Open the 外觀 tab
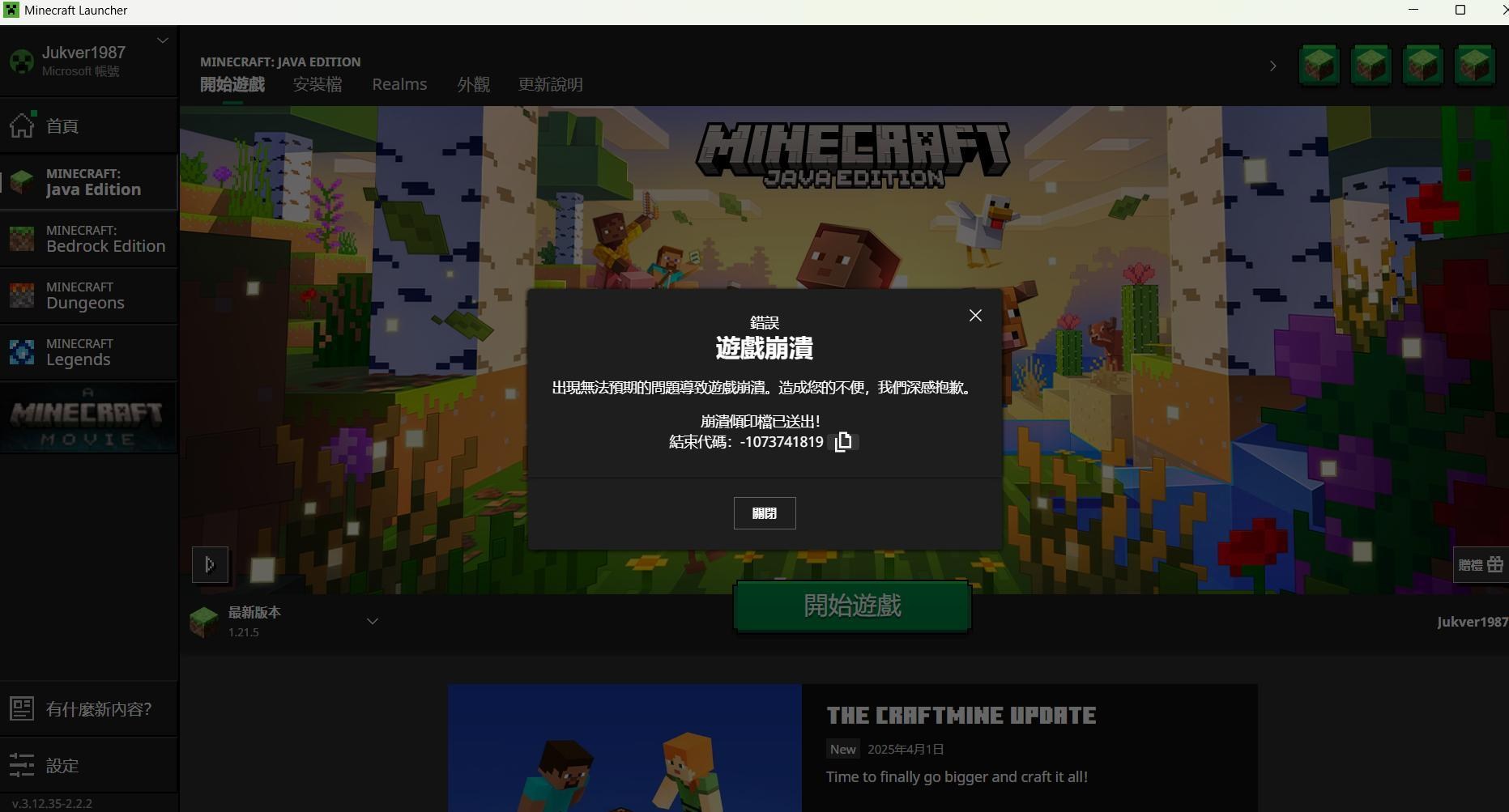The image size is (1509, 812). (473, 84)
